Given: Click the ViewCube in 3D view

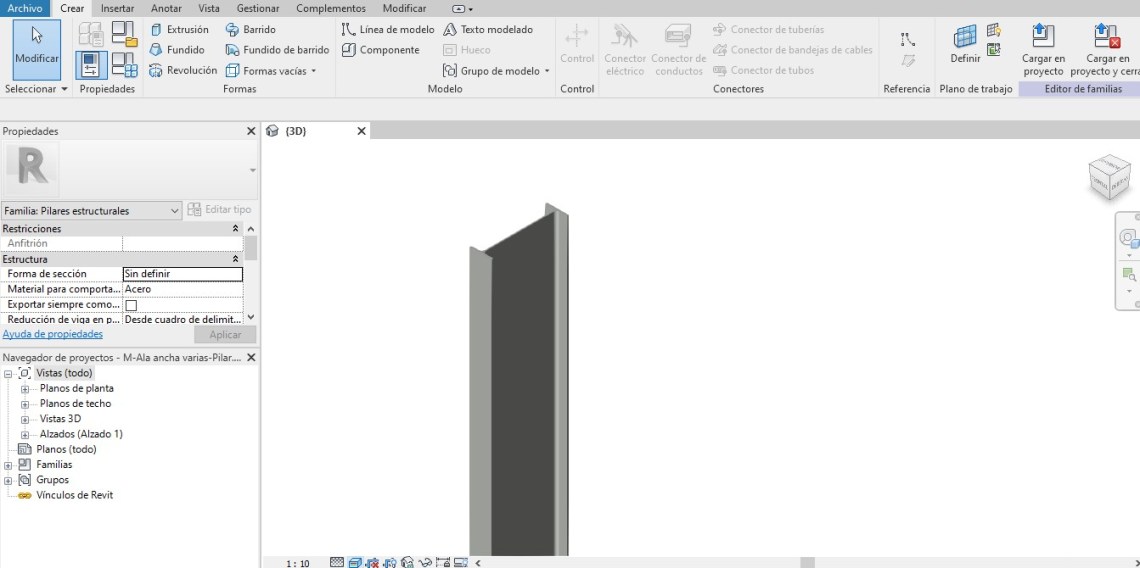Looking at the screenshot, I should (x=1109, y=177).
